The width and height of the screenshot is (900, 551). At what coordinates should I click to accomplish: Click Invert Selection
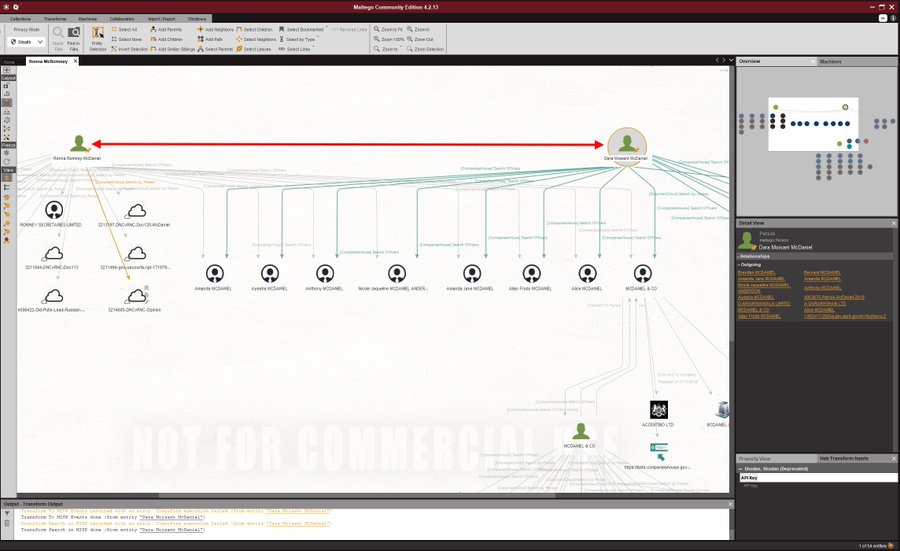(129, 49)
